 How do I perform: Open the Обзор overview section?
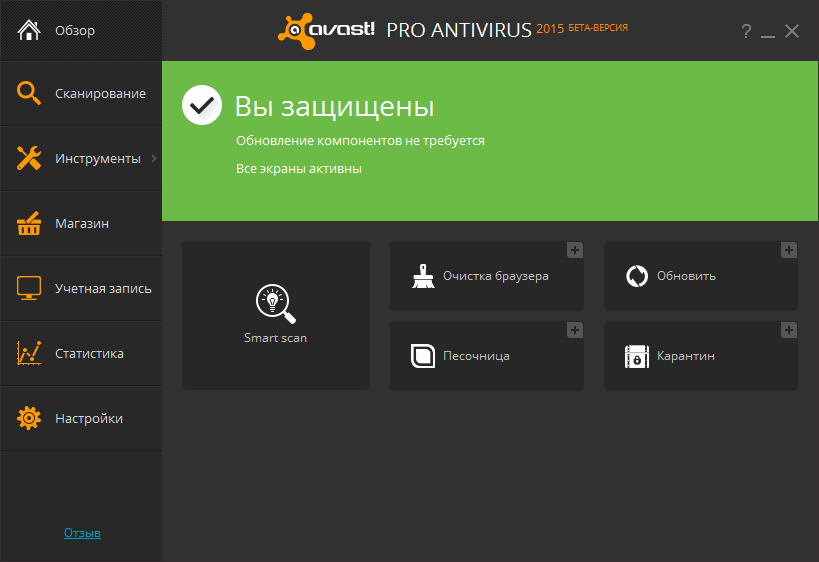[81, 30]
